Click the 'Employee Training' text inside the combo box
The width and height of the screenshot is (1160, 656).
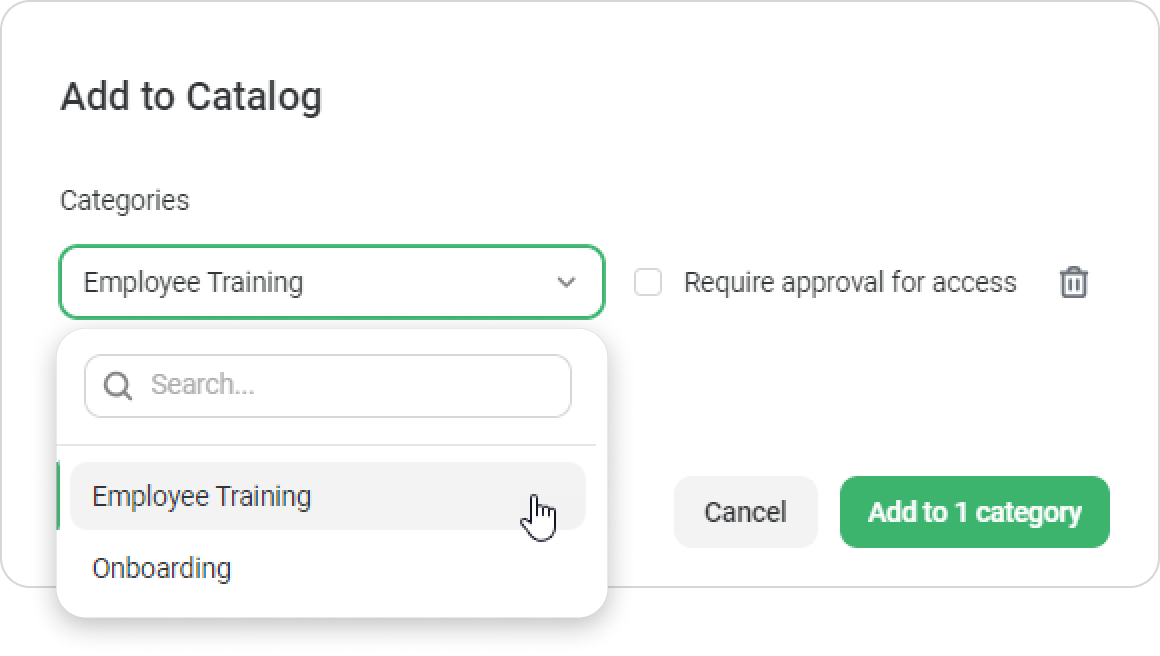click(x=193, y=283)
